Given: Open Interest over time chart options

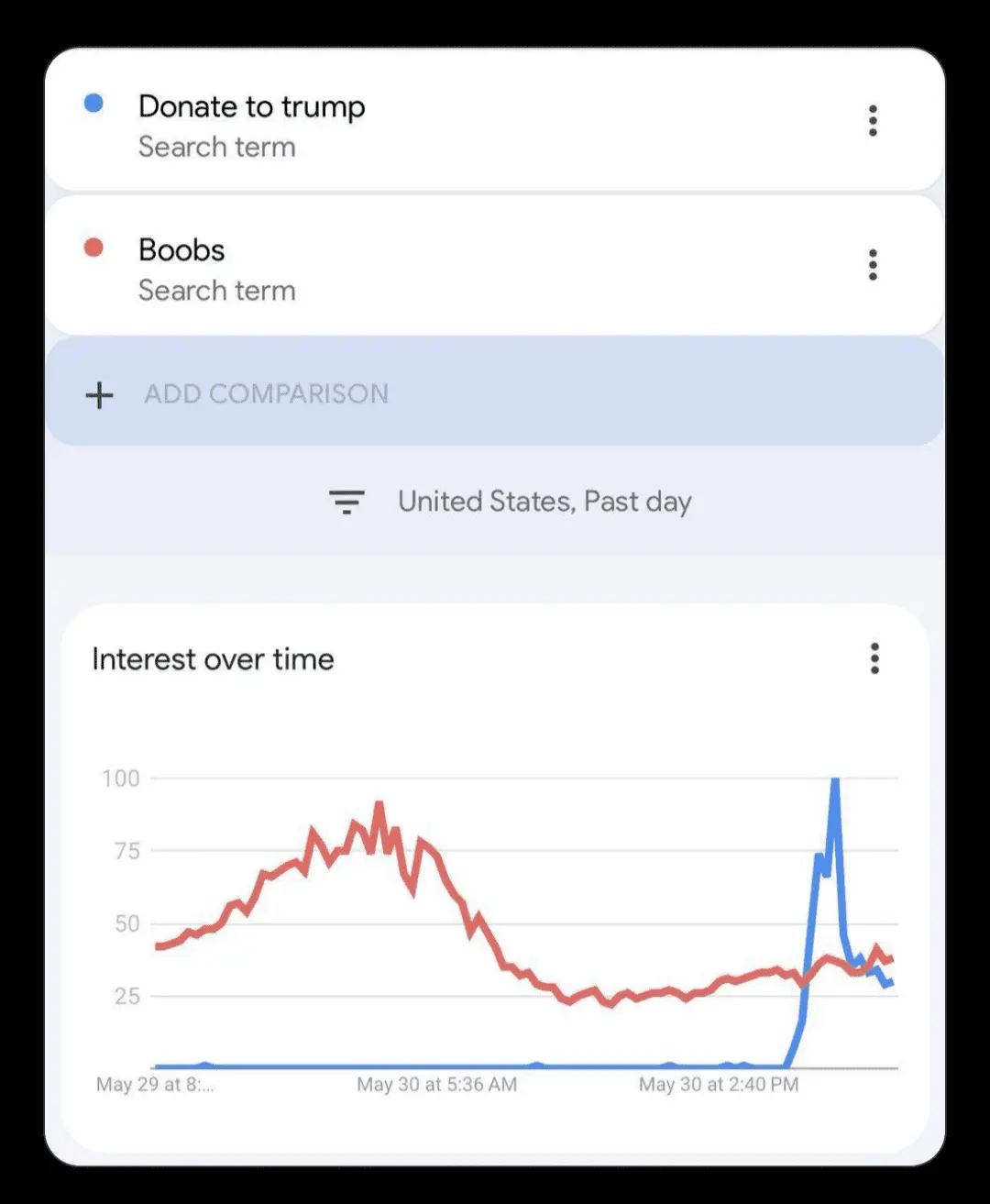Looking at the screenshot, I should click(874, 658).
